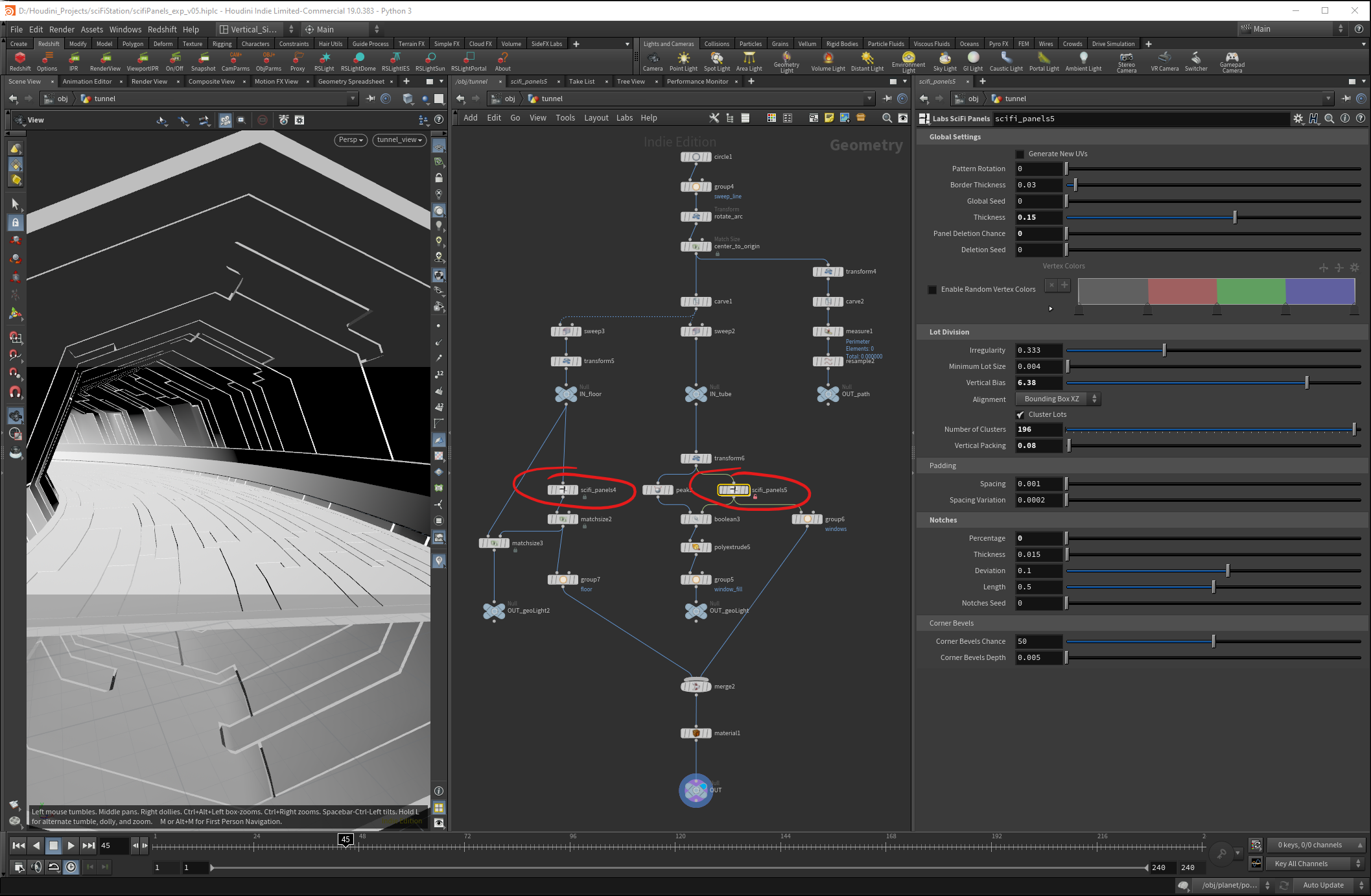This screenshot has width=1371, height=896.
Task: Select the sweep2 node
Action: point(696,331)
